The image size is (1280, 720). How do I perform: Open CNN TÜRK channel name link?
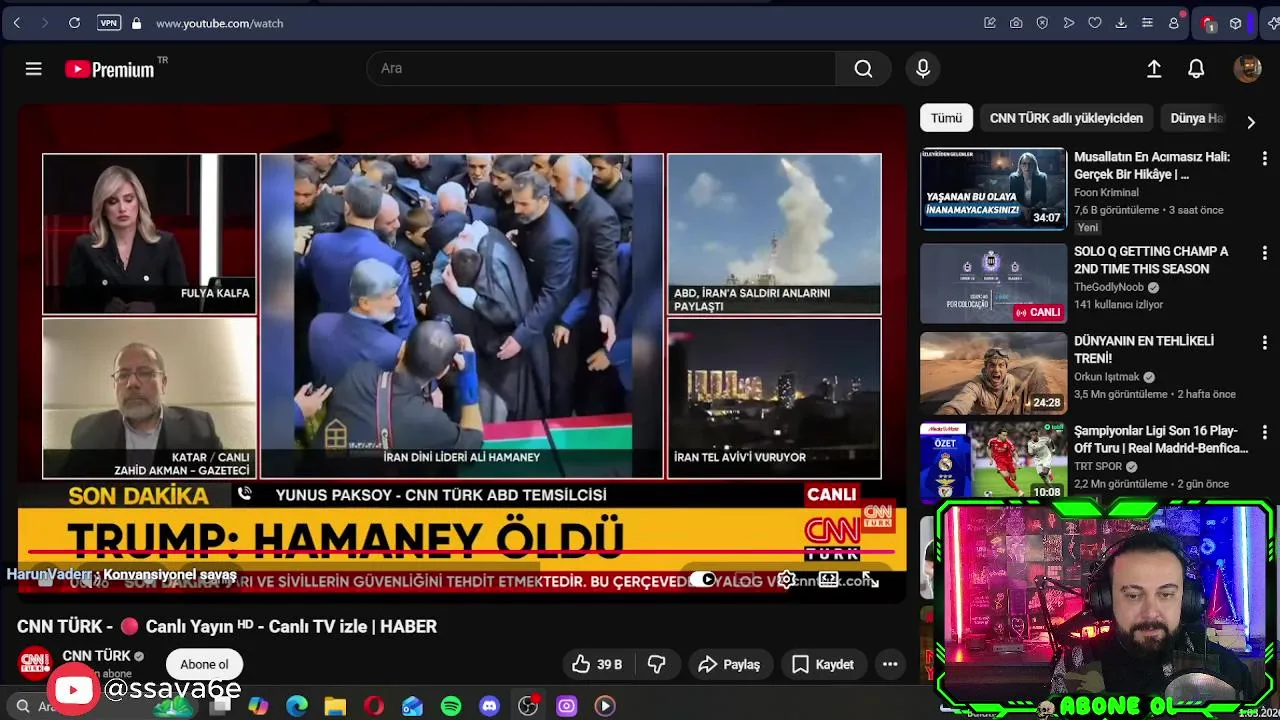coord(96,656)
